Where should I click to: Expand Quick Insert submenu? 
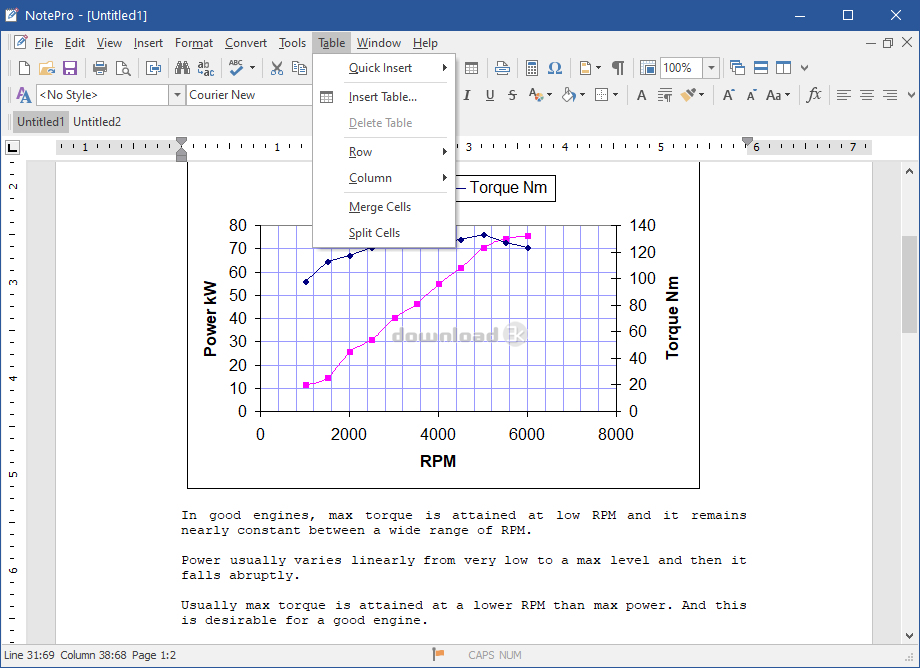384,68
